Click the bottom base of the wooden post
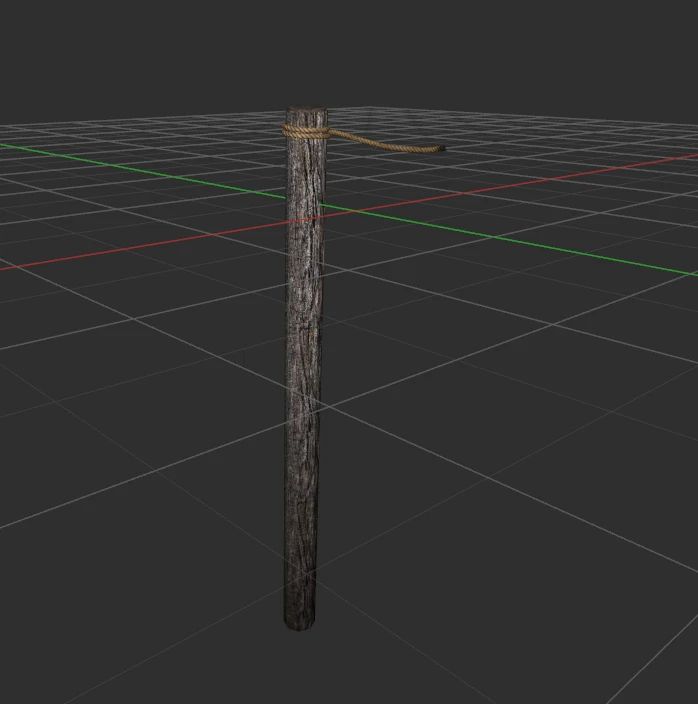Image resolution: width=698 pixels, height=704 pixels. pyautogui.click(x=300, y=620)
